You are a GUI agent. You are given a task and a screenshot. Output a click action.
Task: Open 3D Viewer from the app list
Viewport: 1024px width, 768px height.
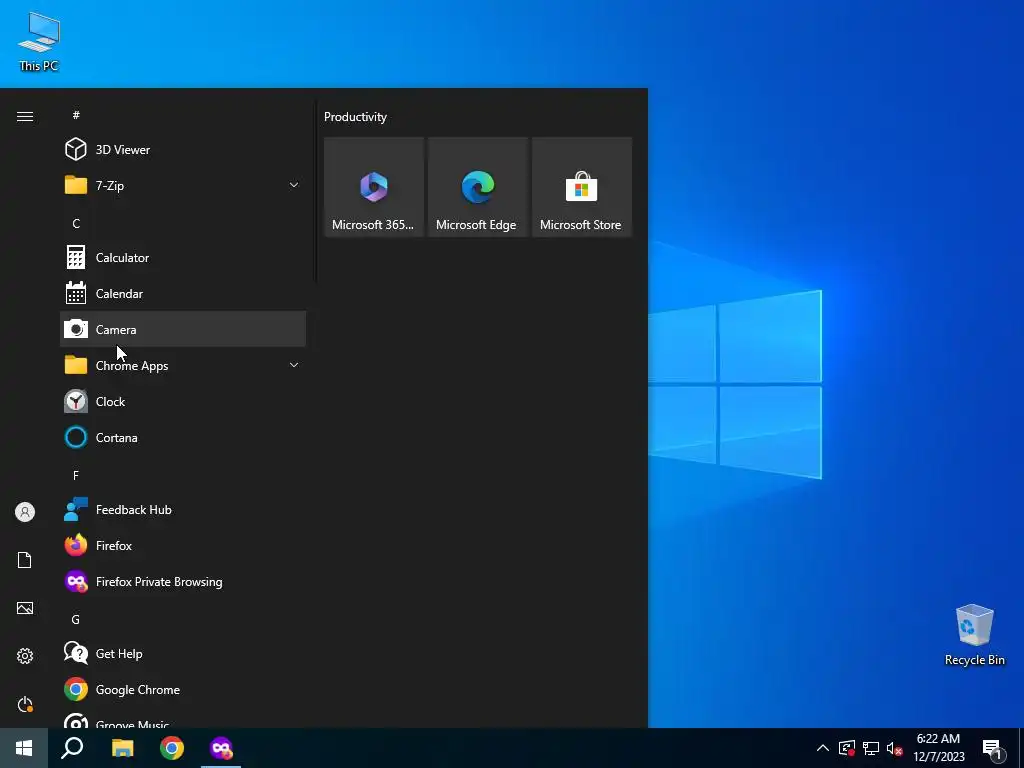click(183, 150)
